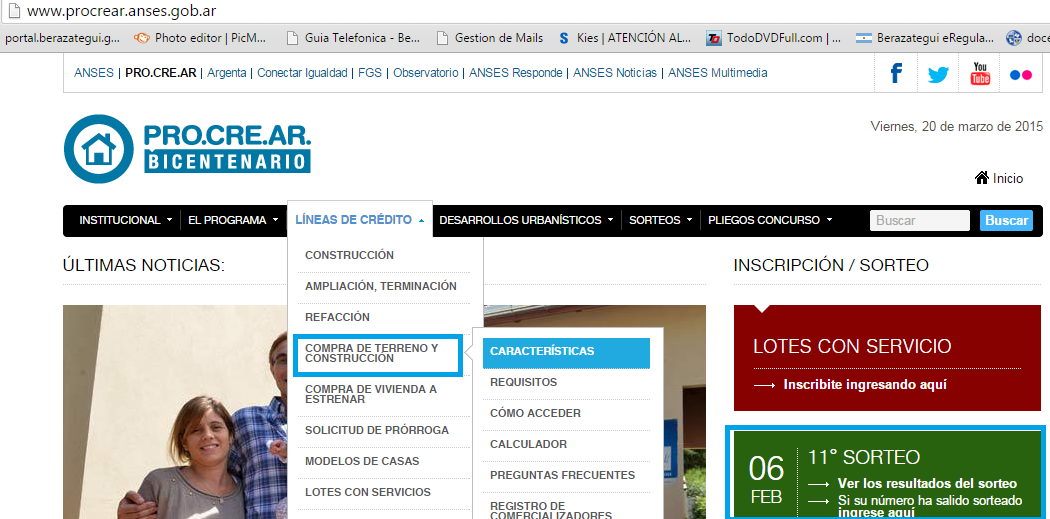Click the PRO.CRE.AR. Bicentenario house logo

[x=188, y=149]
